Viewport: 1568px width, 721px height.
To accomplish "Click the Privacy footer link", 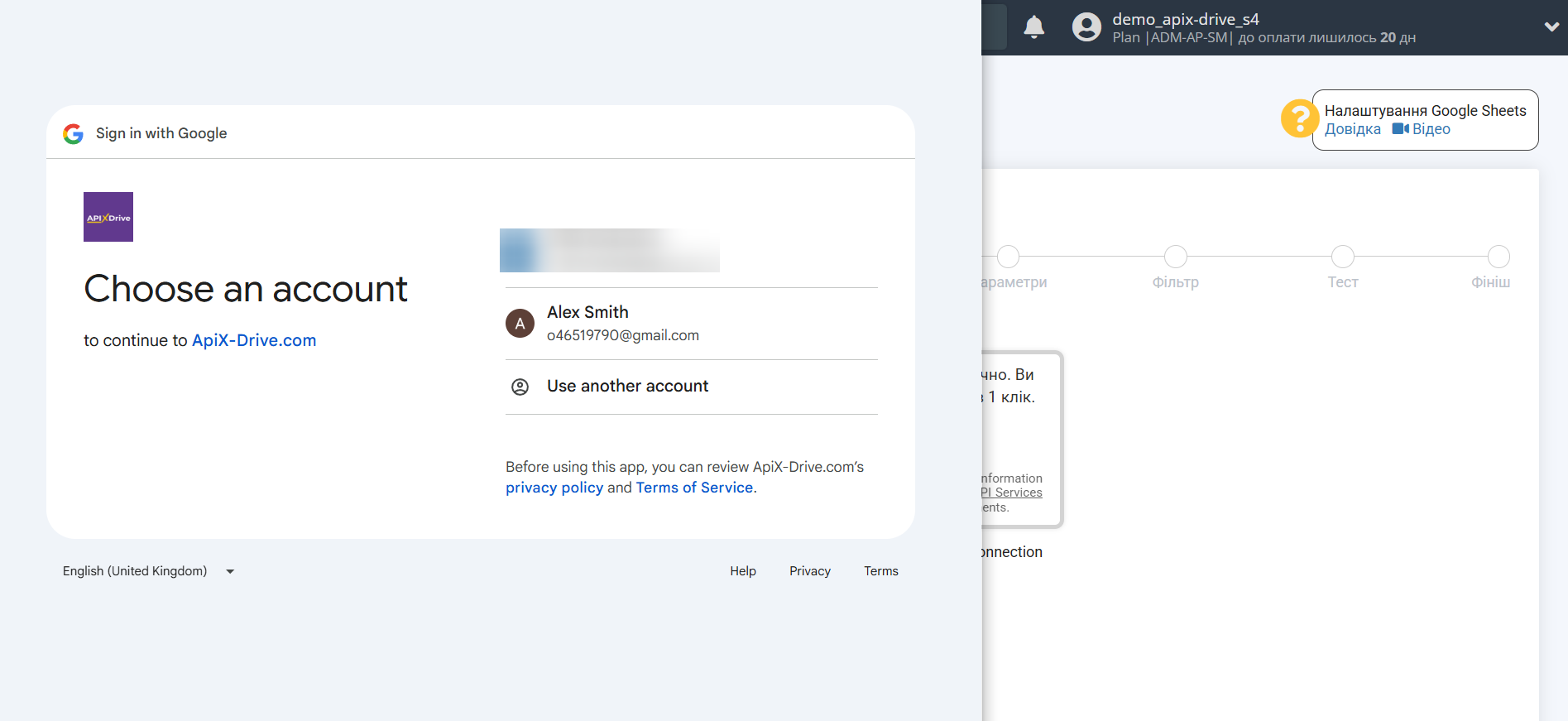I will coord(810,571).
